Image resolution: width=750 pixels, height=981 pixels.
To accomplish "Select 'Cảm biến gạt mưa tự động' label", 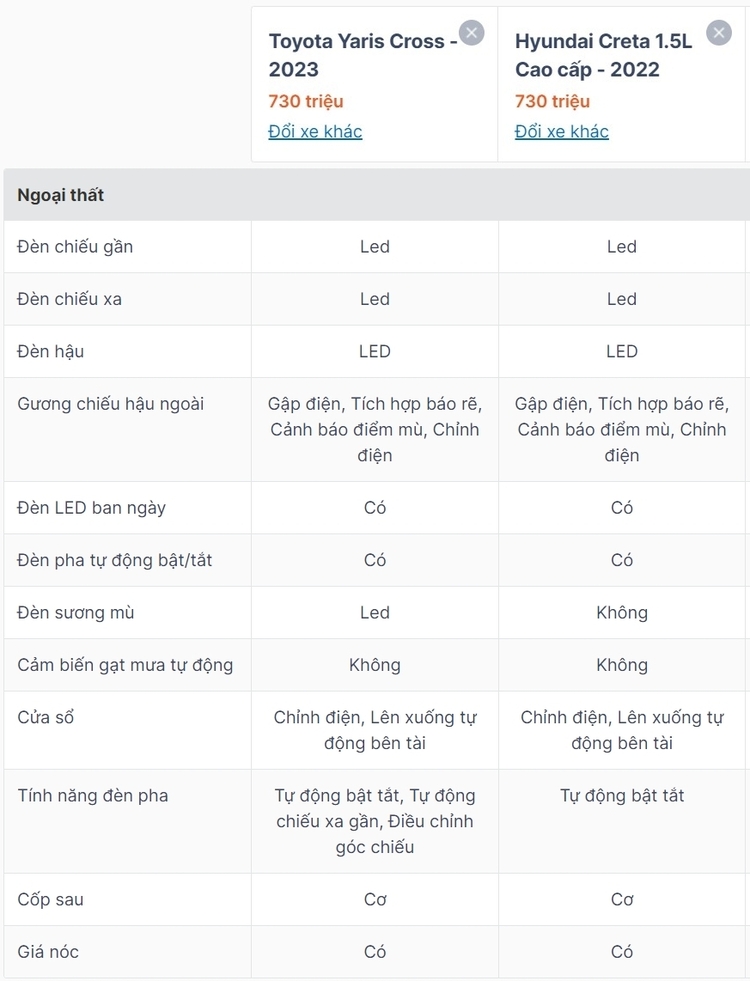I will point(125,665).
